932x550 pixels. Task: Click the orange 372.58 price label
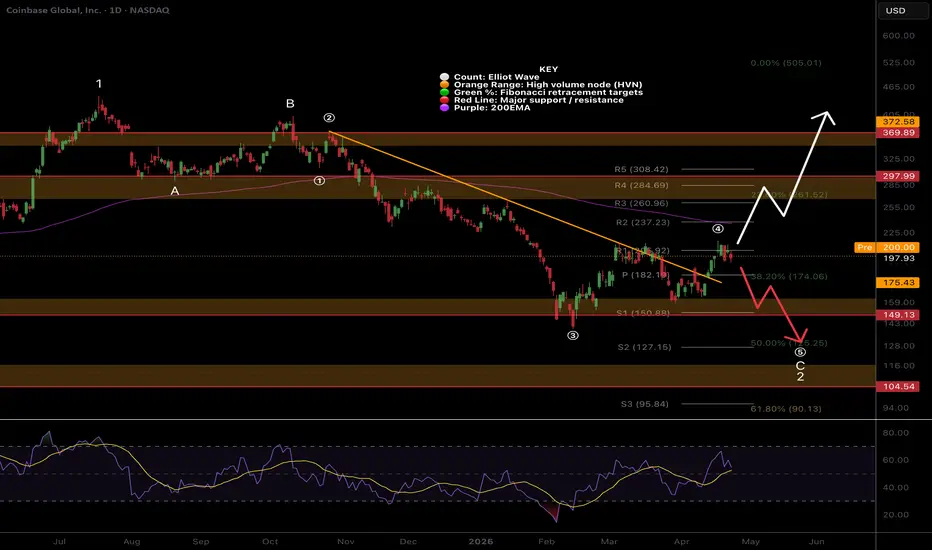click(898, 121)
